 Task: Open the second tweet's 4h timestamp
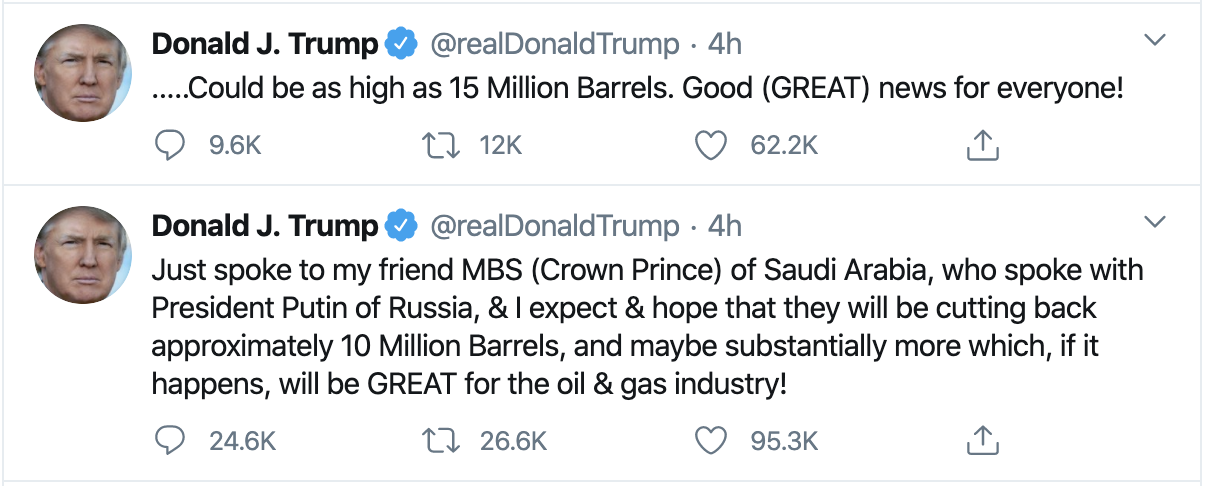(724, 227)
